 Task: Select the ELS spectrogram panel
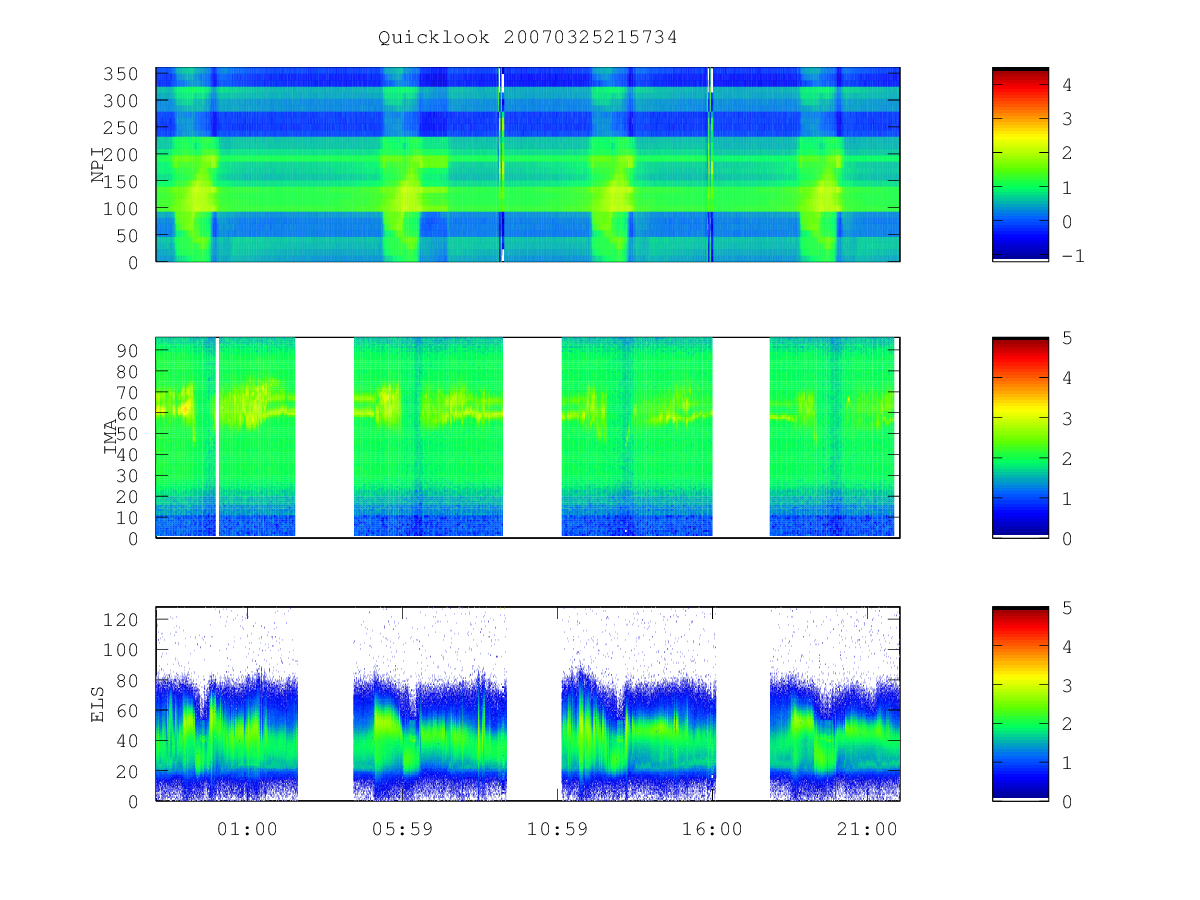(x=528, y=704)
